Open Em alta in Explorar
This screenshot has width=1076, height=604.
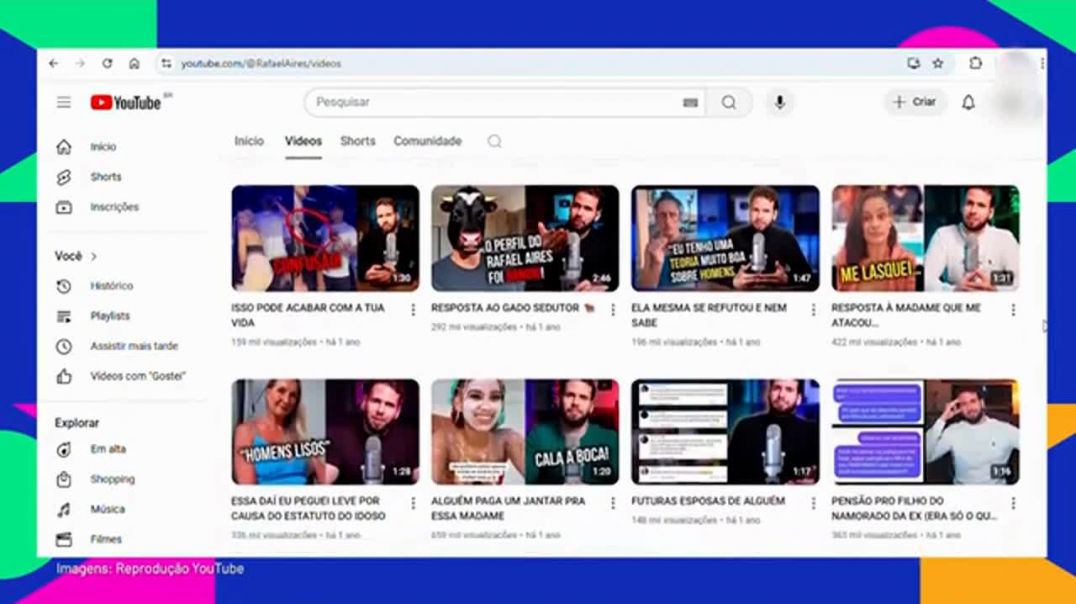click(x=108, y=450)
